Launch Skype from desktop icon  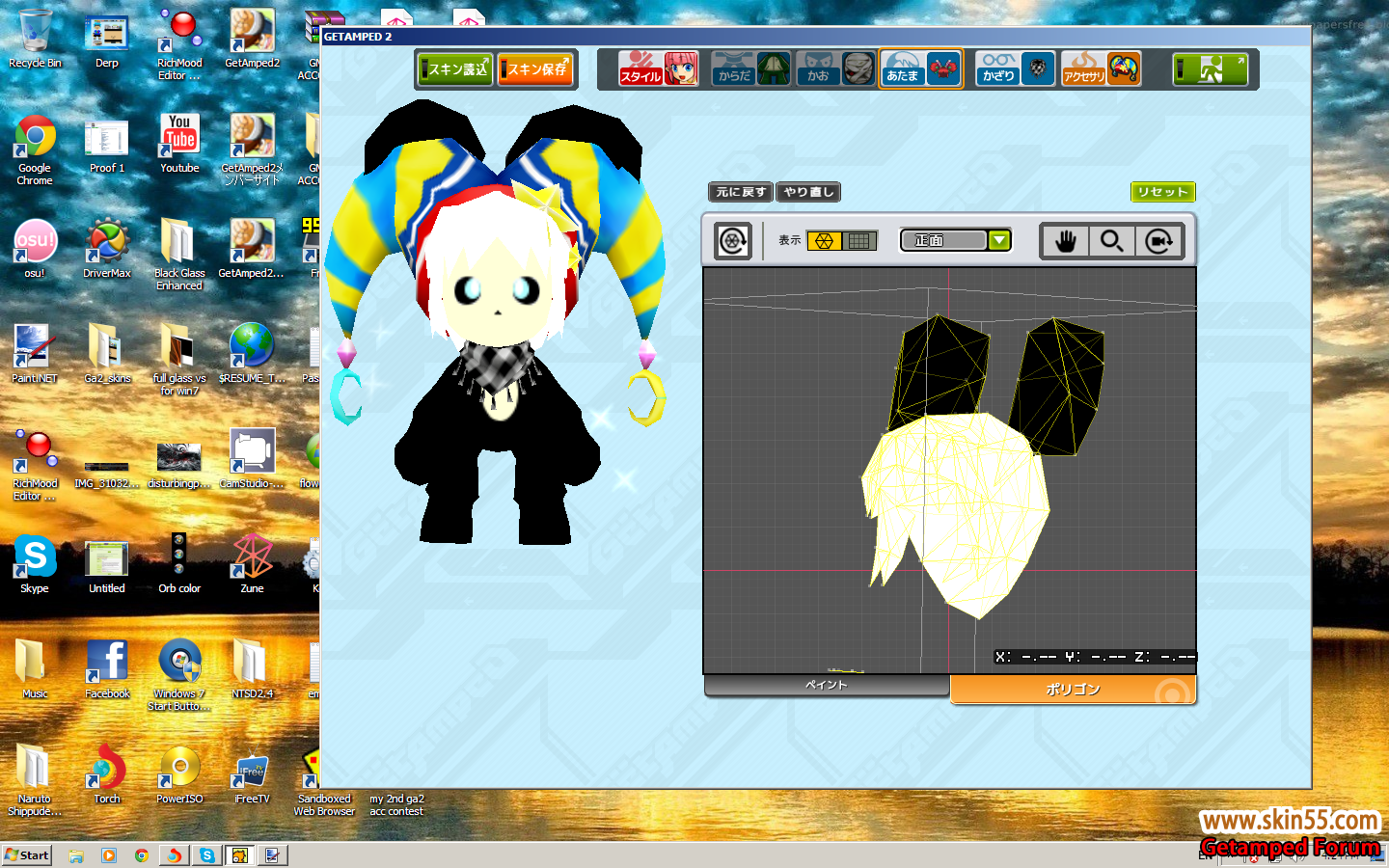(x=35, y=564)
